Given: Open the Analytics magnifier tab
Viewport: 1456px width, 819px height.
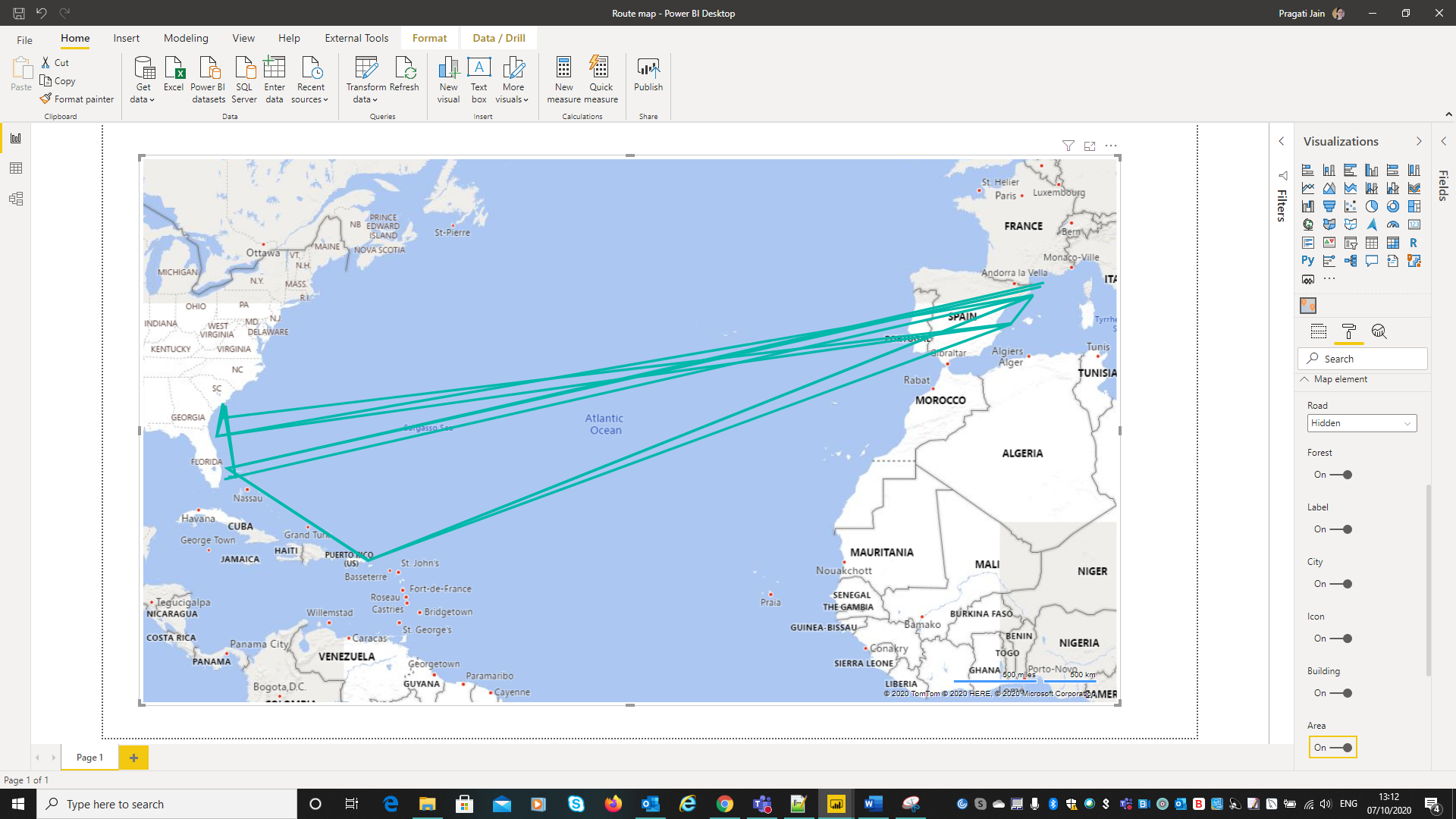Looking at the screenshot, I should tap(1379, 331).
